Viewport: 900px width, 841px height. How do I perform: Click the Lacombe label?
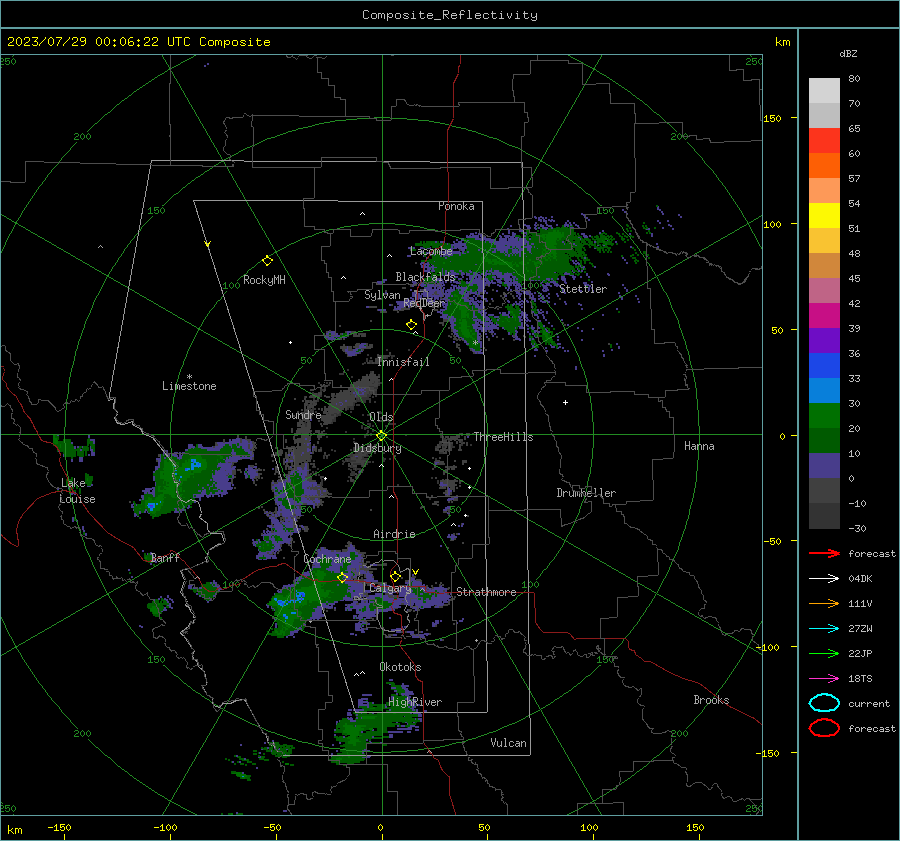431,251
